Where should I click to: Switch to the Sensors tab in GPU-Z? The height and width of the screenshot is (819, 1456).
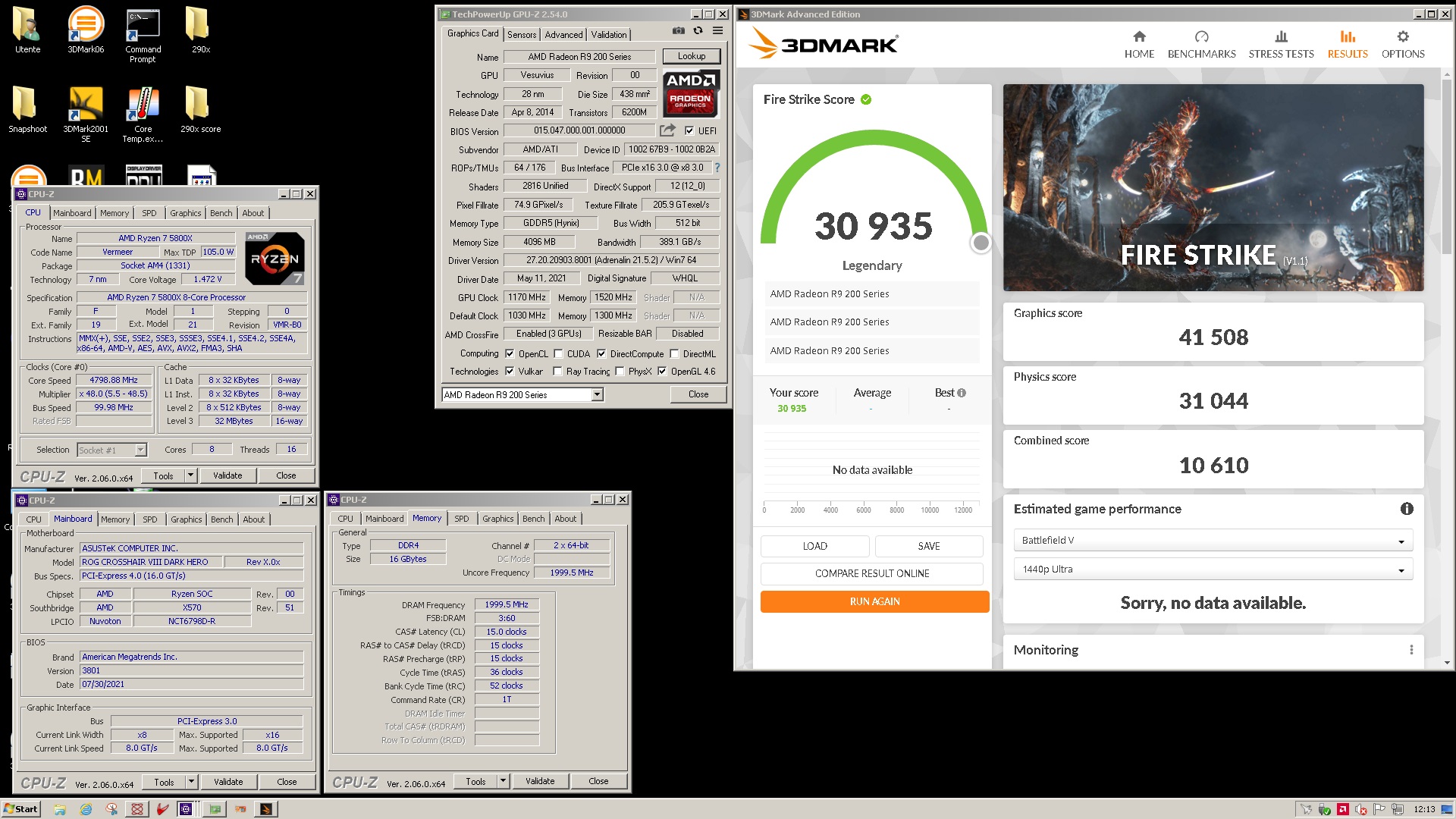pyautogui.click(x=522, y=34)
